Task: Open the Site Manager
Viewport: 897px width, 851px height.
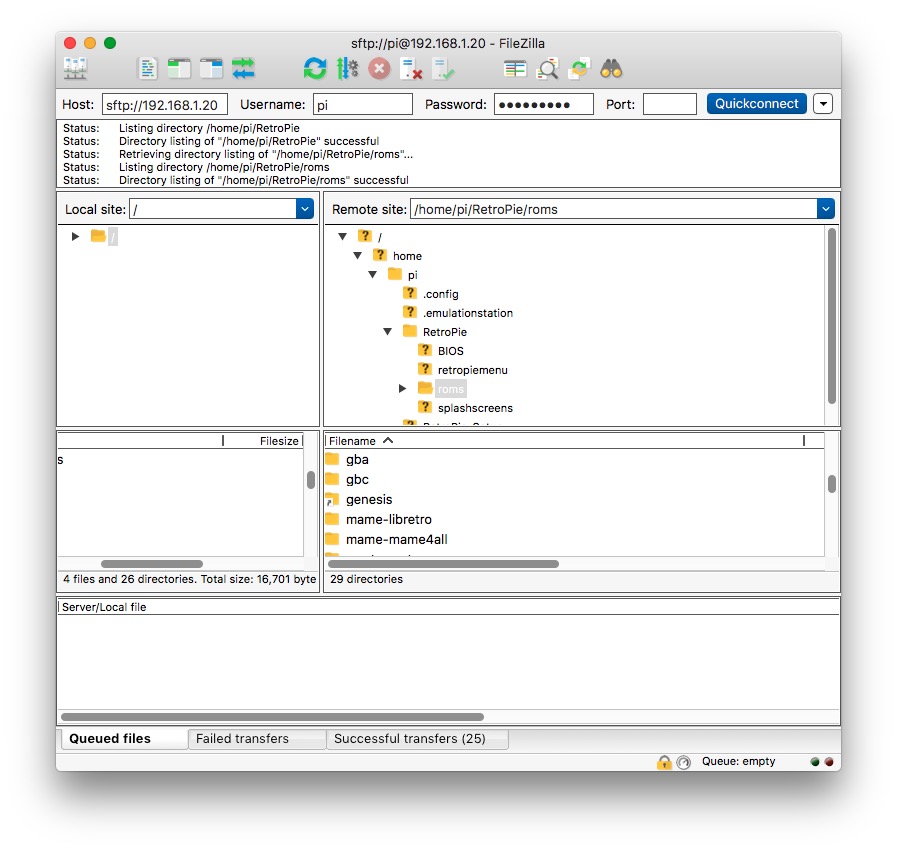Action: click(75, 69)
